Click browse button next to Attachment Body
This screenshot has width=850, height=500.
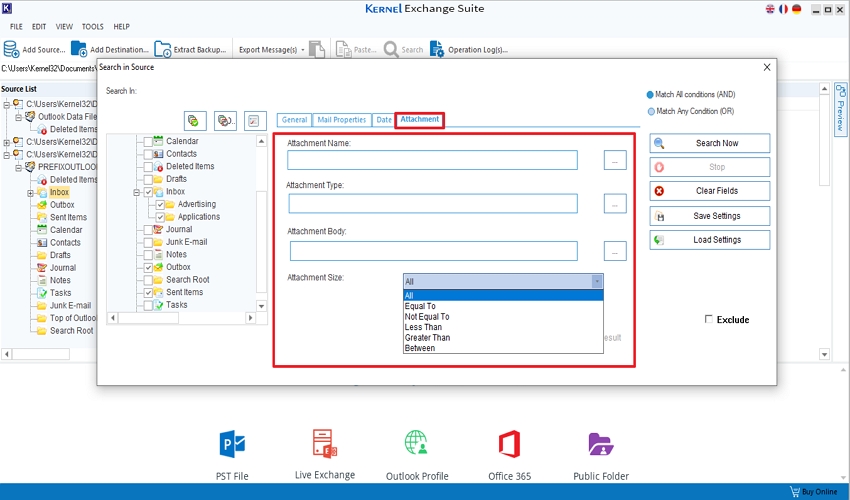coord(615,251)
